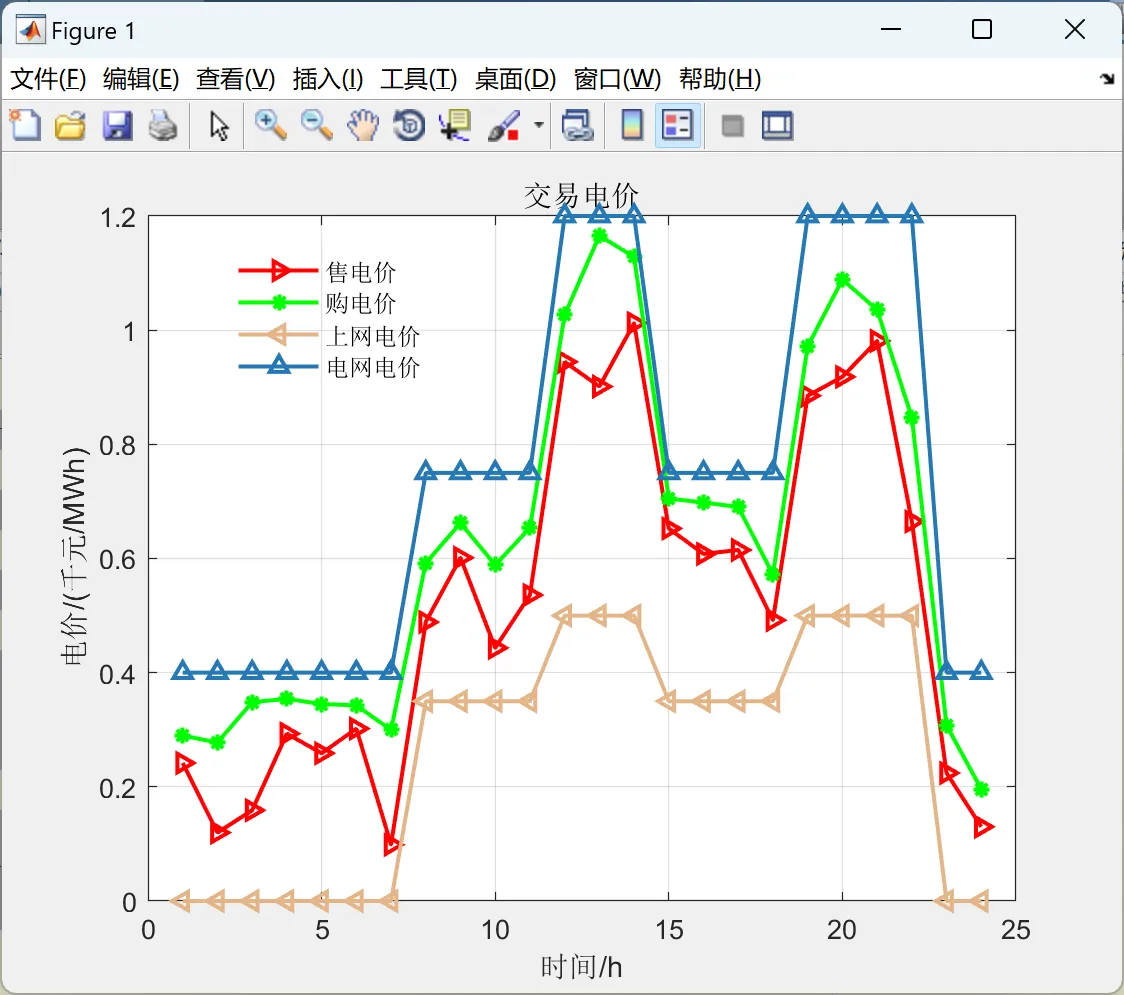
Task: Activate the Zoom Out magnifier tool
Action: tap(316, 125)
